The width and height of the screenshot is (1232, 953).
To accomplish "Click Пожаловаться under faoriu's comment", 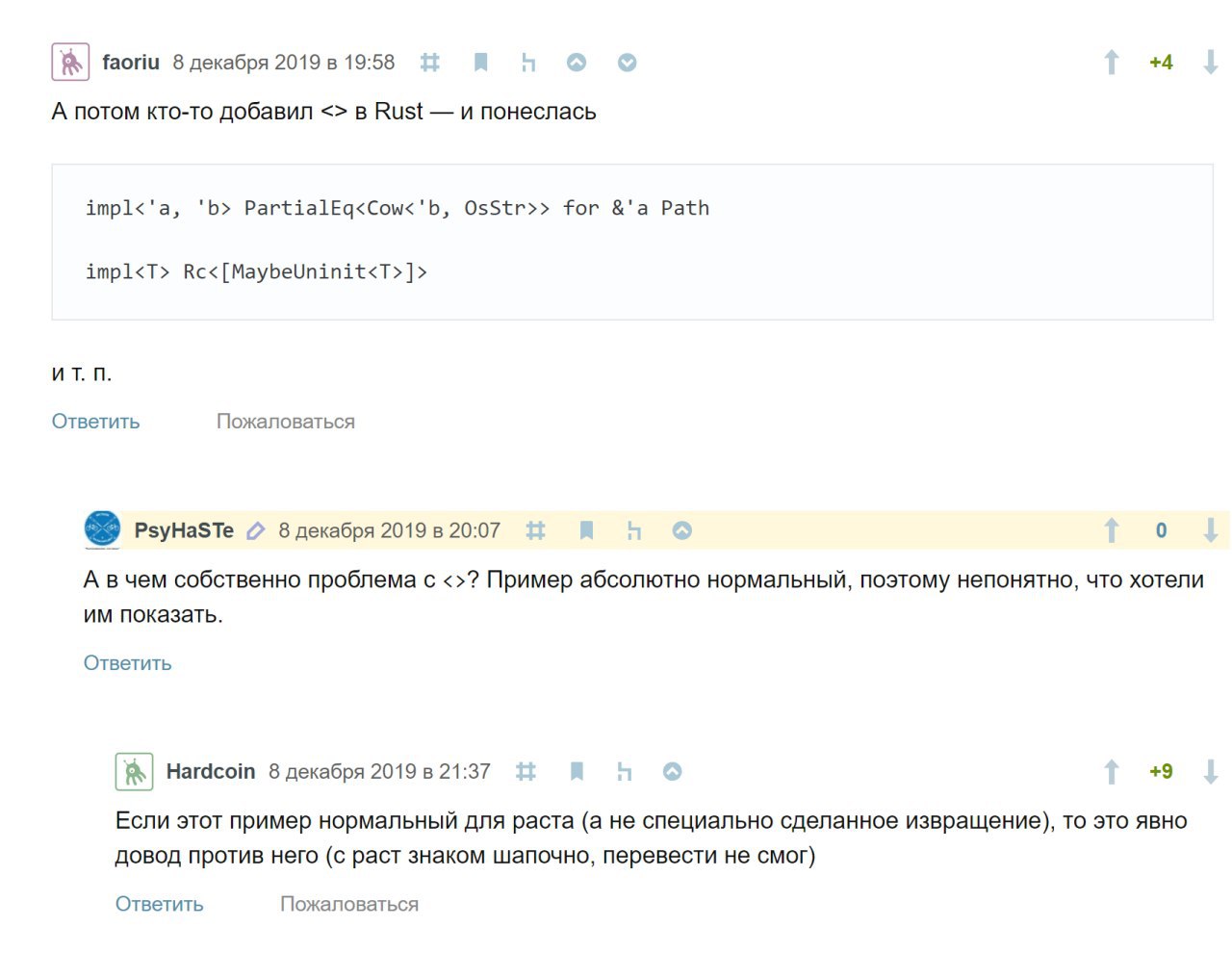I will pos(286,422).
